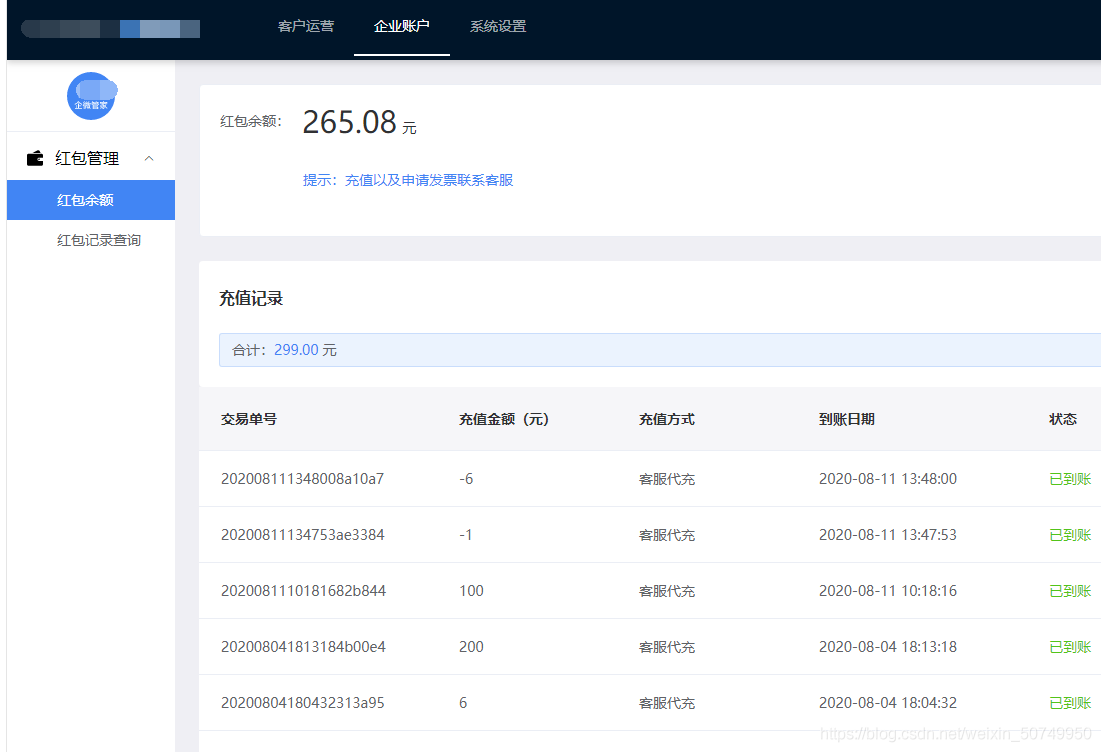Click the 提示 recharge and invoice contact link
The height and width of the screenshot is (752, 1101).
(408, 180)
